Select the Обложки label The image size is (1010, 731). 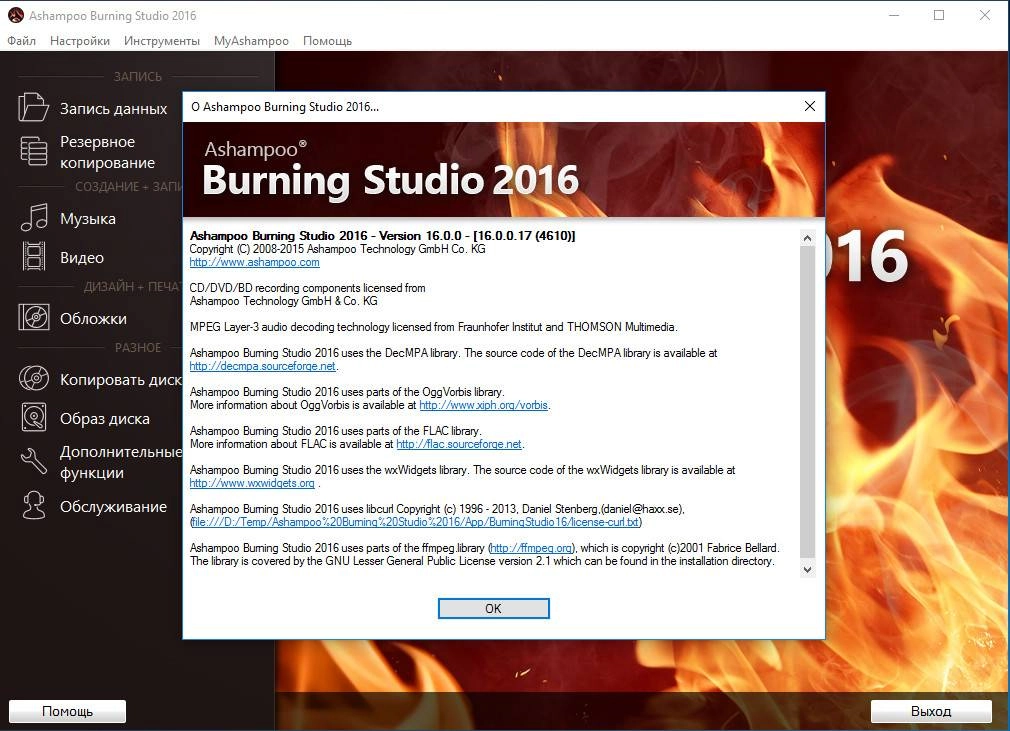pos(93,319)
